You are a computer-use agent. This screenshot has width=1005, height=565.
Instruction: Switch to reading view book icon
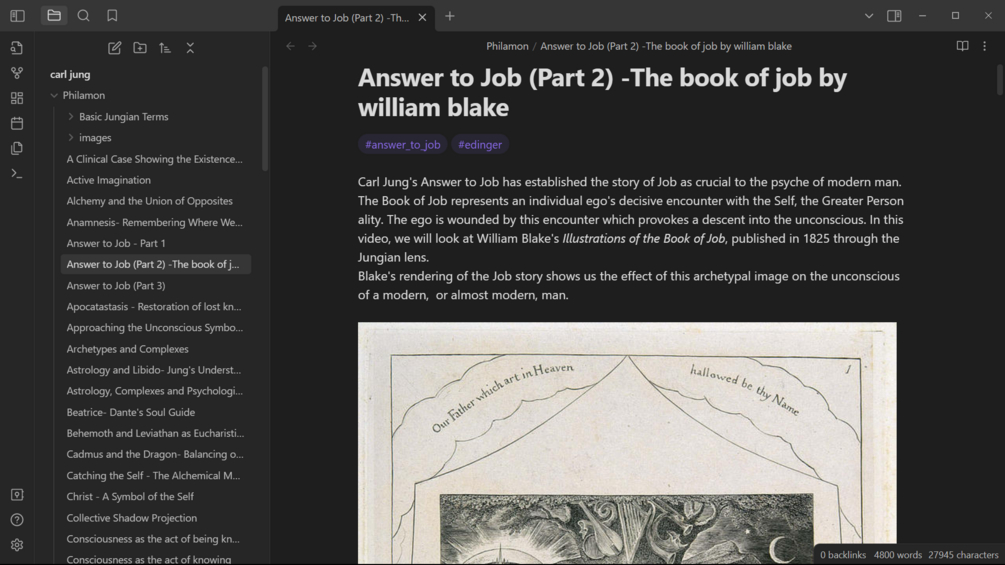[962, 46]
